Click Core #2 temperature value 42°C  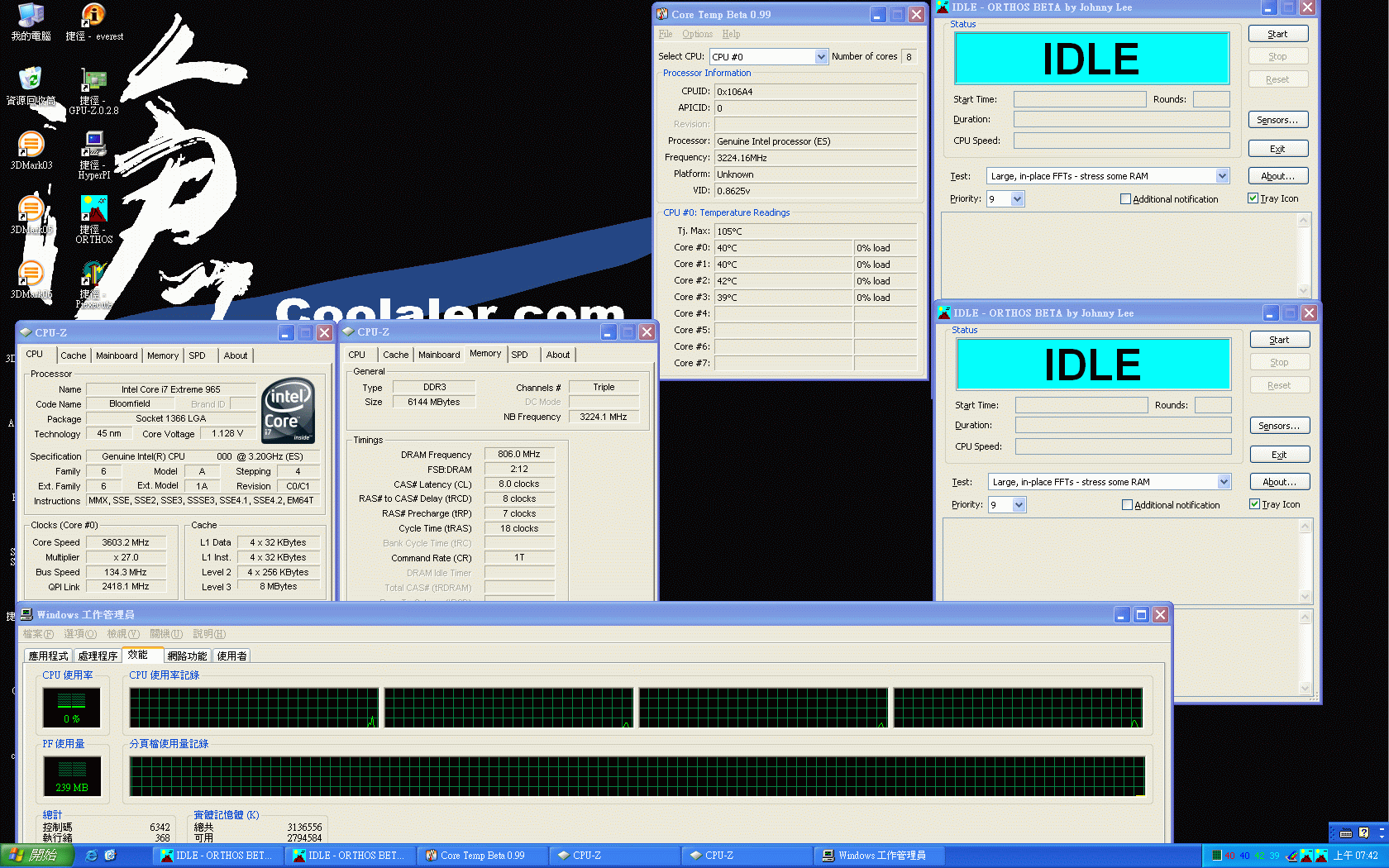point(783,281)
